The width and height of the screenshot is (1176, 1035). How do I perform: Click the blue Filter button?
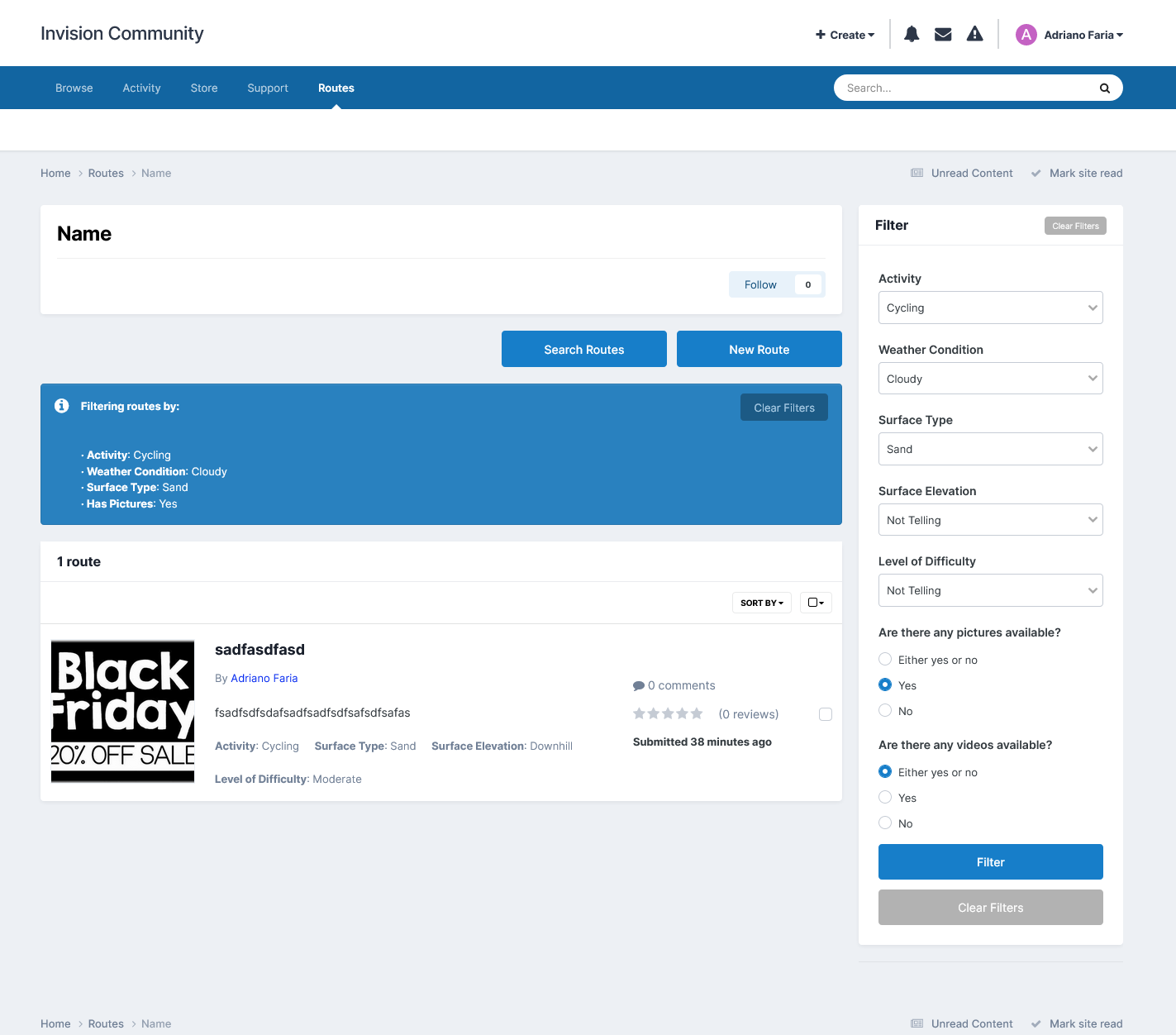(x=991, y=862)
